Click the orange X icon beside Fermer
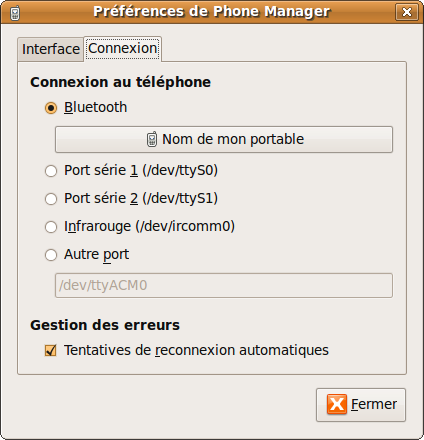This screenshot has width=424, height=440. tap(337, 404)
